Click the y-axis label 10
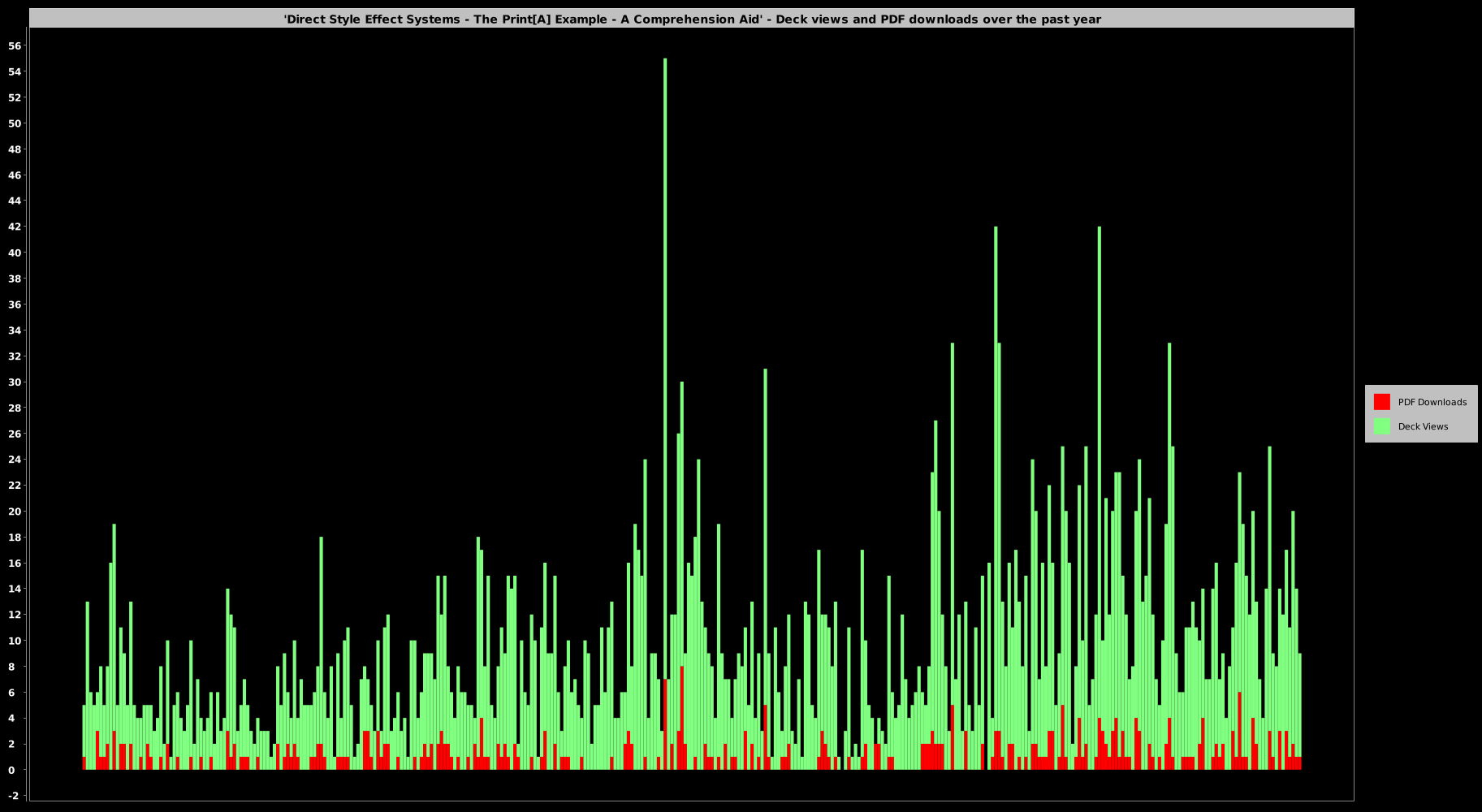Viewport: 1482px width, 812px height. click(x=15, y=641)
